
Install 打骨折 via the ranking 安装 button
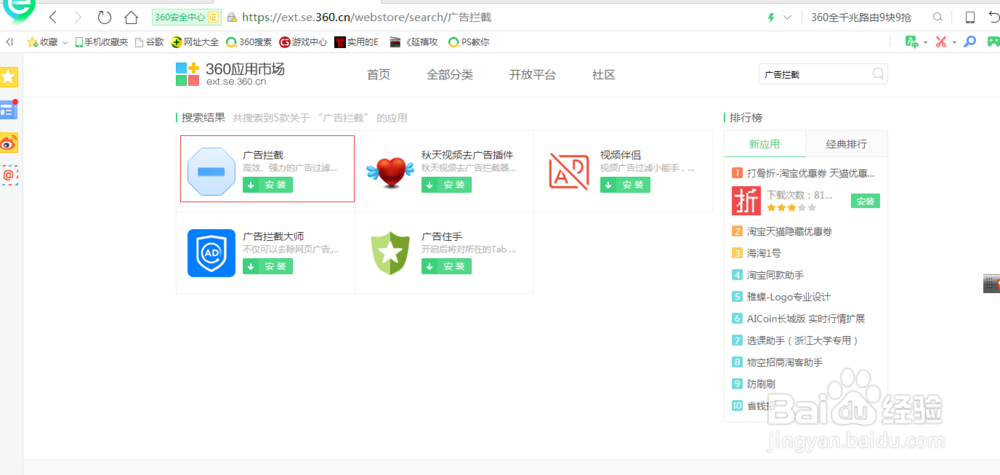coord(865,201)
